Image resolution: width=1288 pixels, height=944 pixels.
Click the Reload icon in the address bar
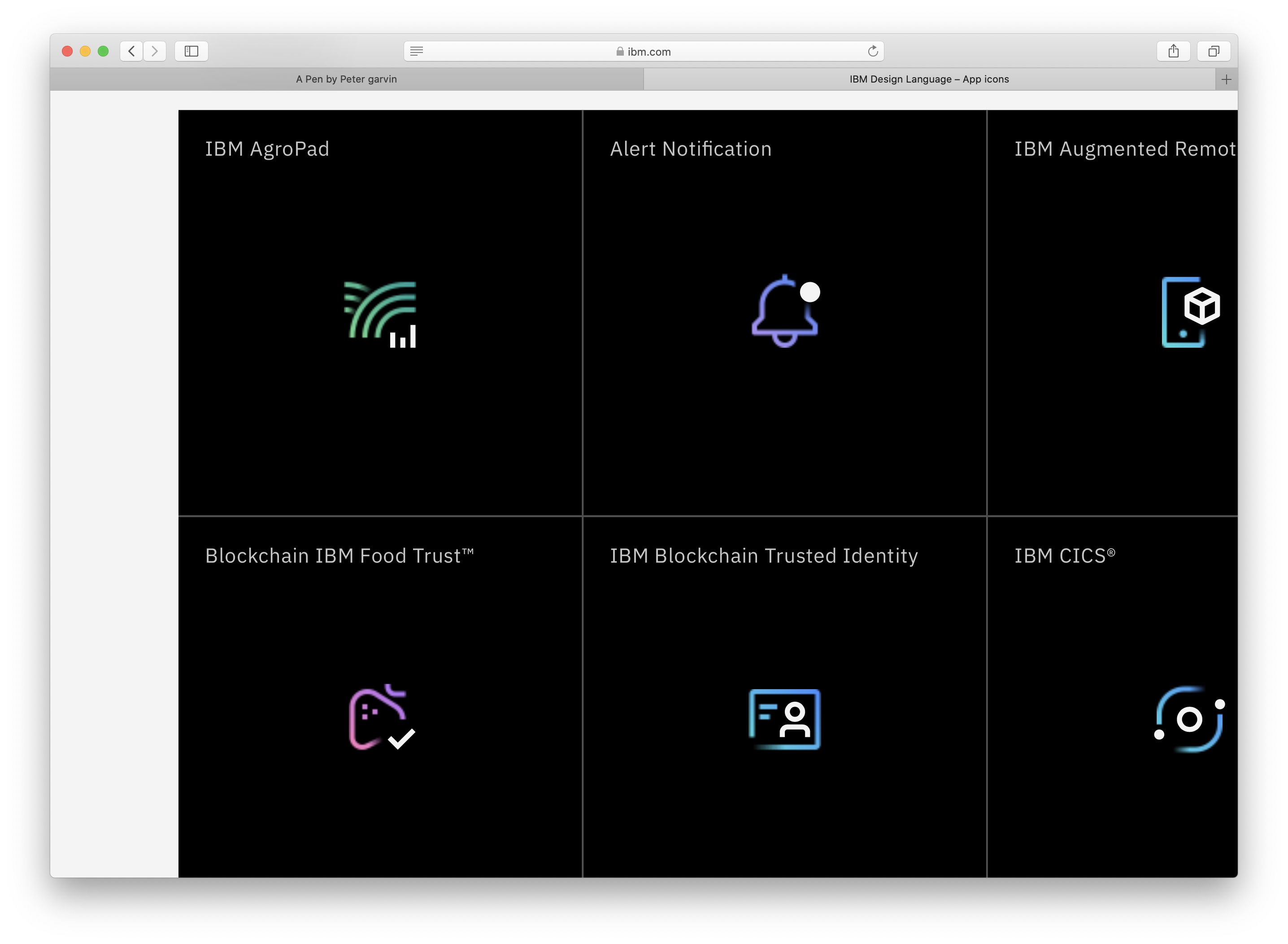pyautogui.click(x=872, y=51)
